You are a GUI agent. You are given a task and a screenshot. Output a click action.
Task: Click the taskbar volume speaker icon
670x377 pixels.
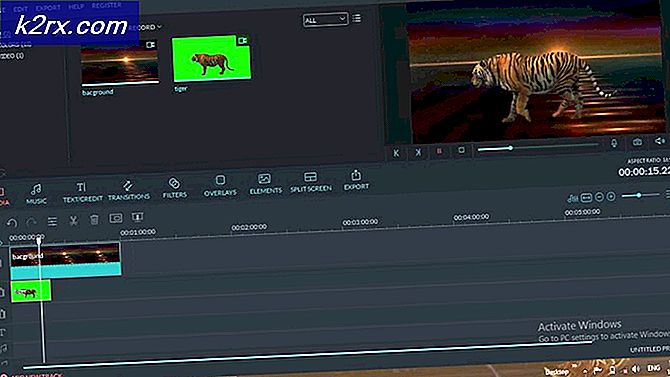coord(635,369)
